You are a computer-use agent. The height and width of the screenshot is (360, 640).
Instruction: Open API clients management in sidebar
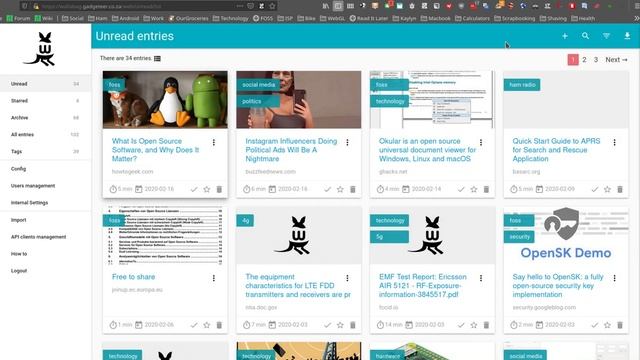click(45, 237)
